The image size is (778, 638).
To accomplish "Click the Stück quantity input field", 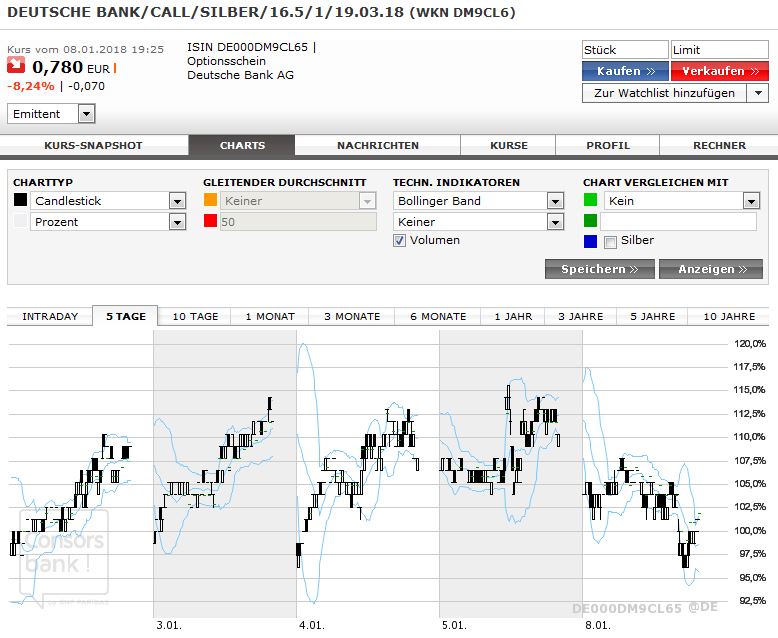I will 624,50.
